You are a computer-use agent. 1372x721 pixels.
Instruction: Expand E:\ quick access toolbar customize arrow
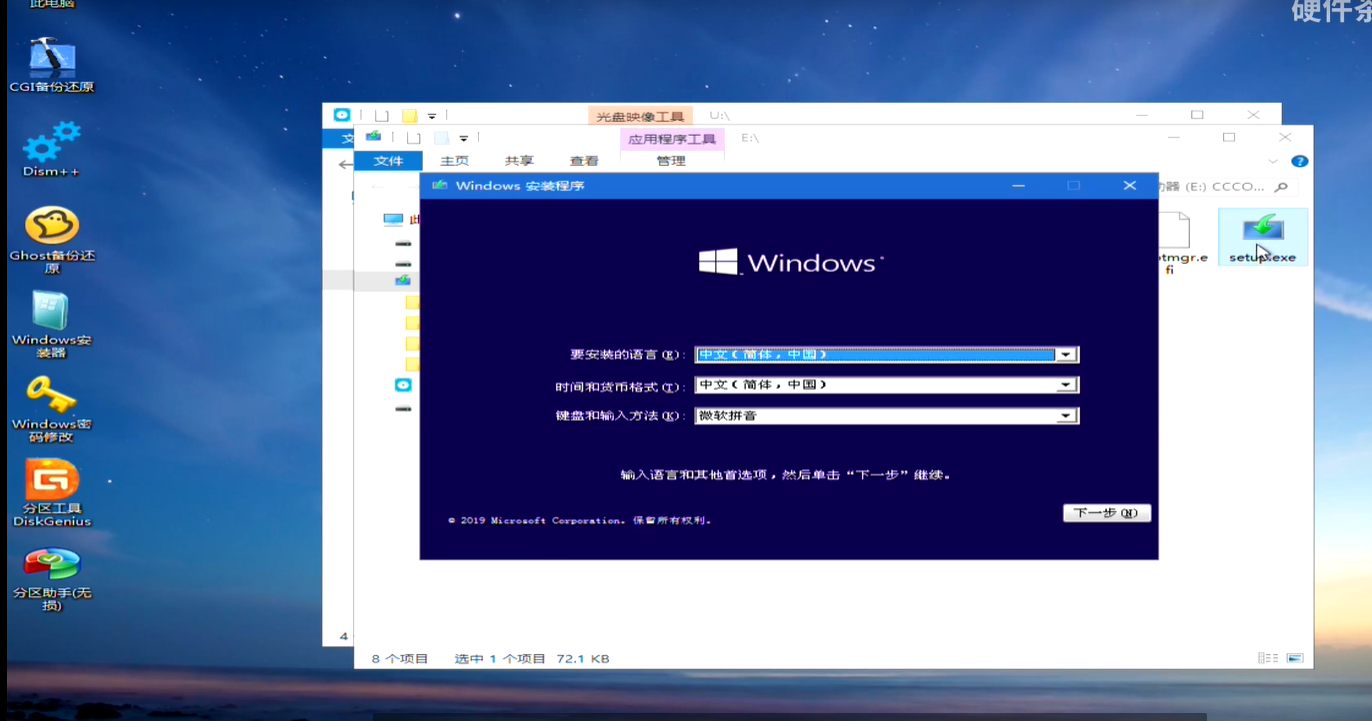point(463,138)
